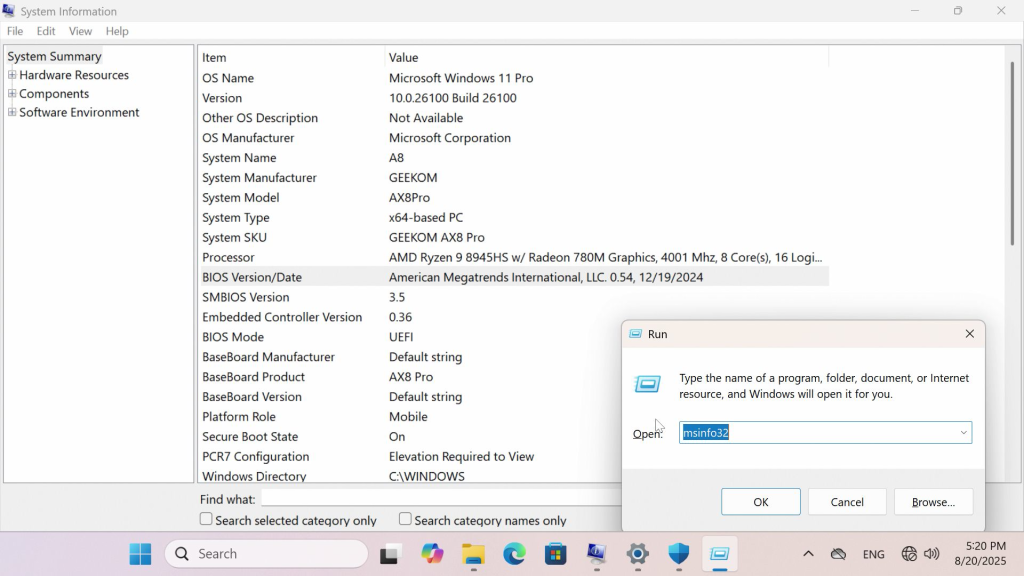Select the BaseBoard Manufacturer row
1024x576 pixels.
tap(410, 357)
